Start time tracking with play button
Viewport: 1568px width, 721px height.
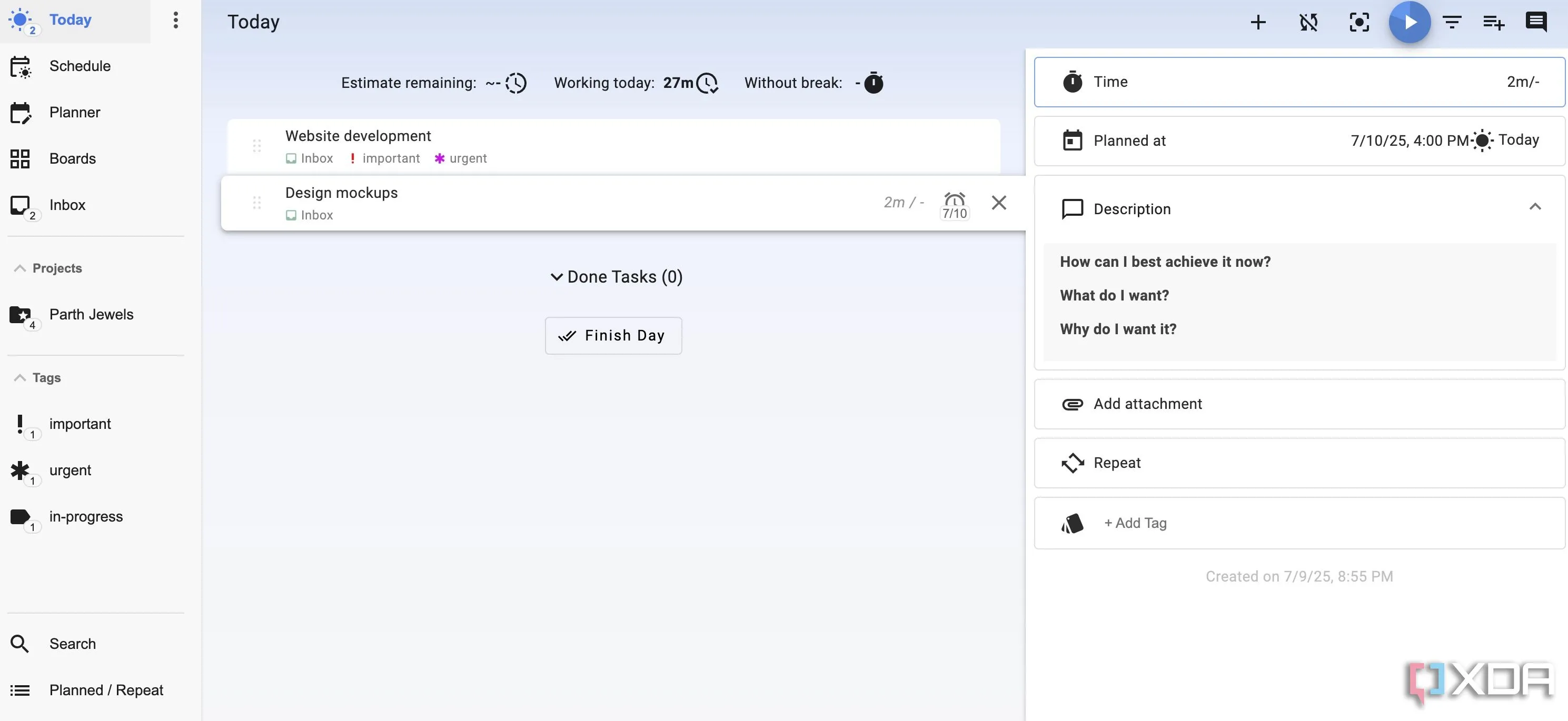[1409, 23]
